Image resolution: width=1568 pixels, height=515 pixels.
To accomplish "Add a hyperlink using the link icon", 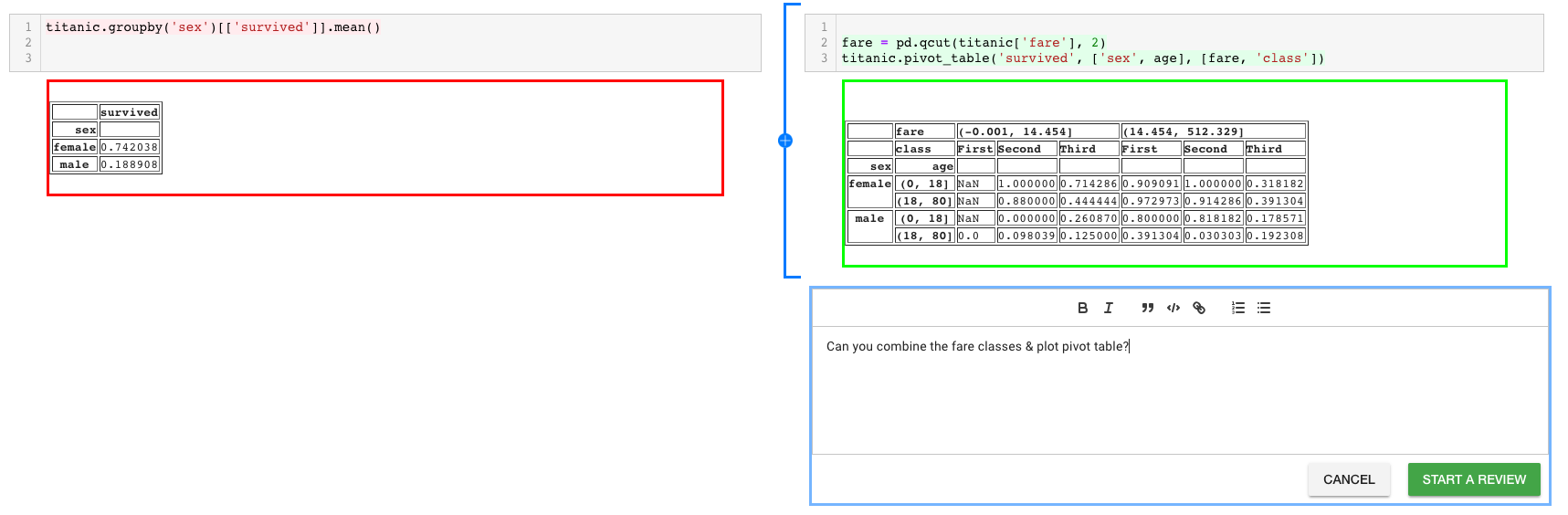I will 1199,308.
